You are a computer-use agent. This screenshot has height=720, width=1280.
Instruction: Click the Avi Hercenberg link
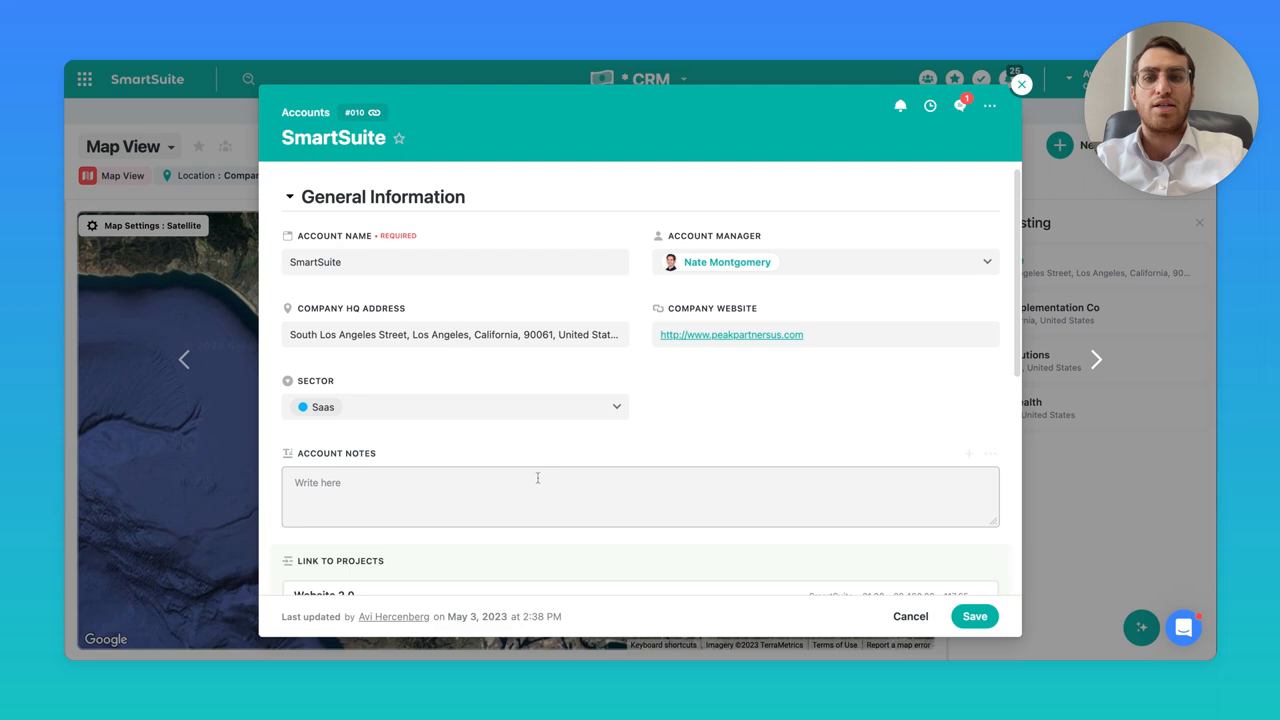pyautogui.click(x=394, y=617)
